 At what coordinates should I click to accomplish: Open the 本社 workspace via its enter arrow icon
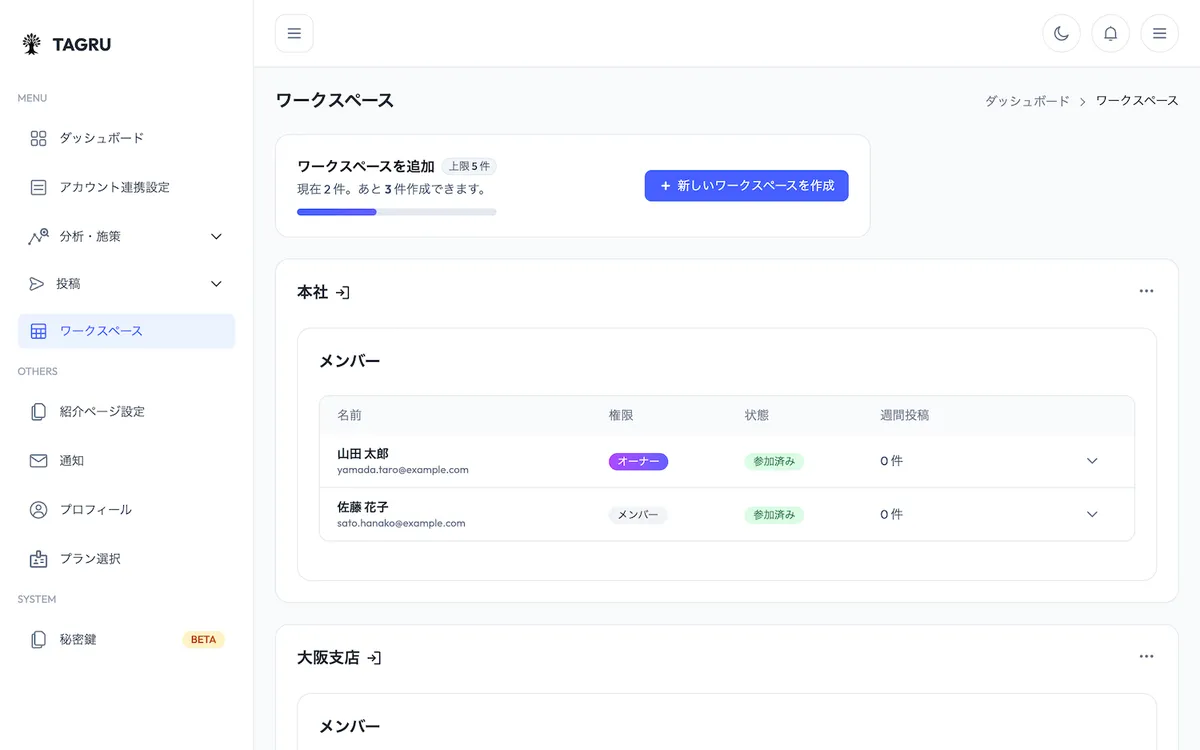pyautogui.click(x=343, y=292)
